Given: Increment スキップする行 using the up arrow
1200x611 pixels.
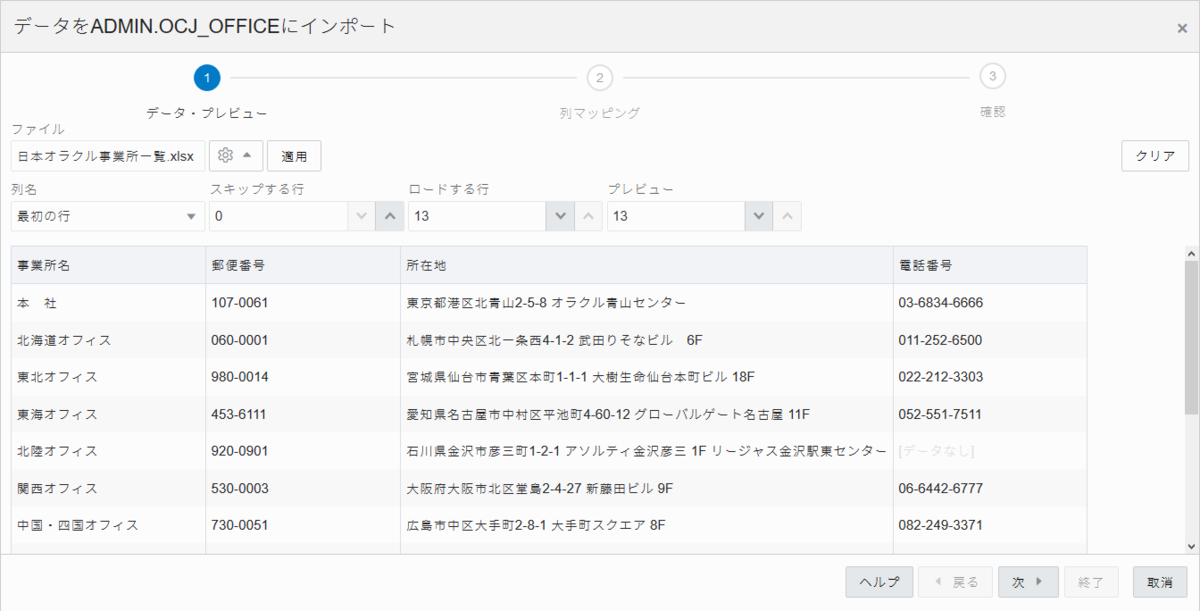Looking at the screenshot, I should click(389, 215).
